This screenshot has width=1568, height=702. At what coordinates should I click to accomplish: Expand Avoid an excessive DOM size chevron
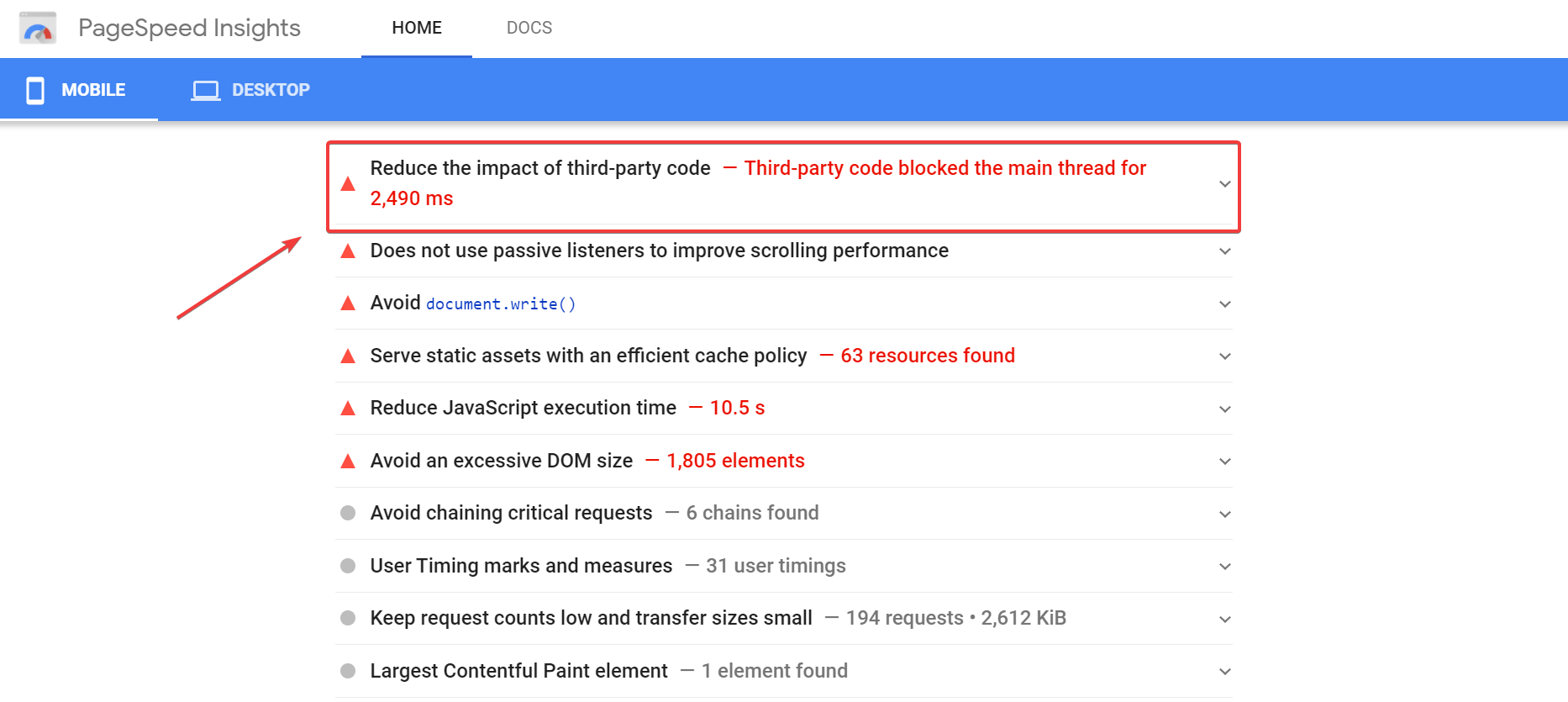(x=1224, y=462)
